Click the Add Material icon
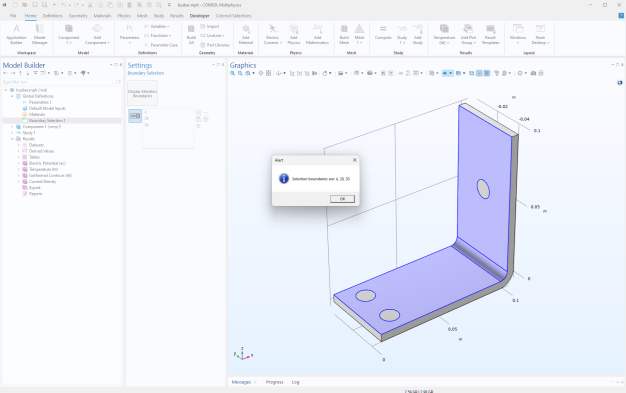Viewport: 626px width, 393px height. (x=246, y=34)
